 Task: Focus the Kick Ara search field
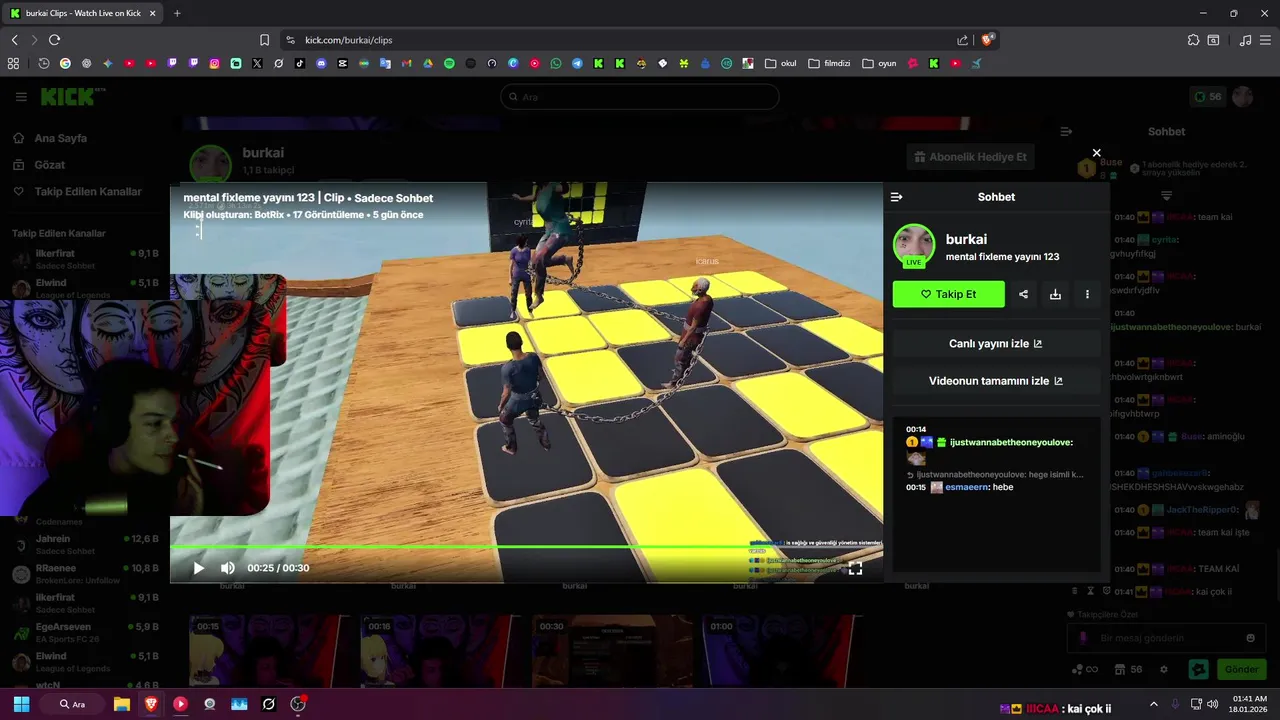click(x=640, y=97)
